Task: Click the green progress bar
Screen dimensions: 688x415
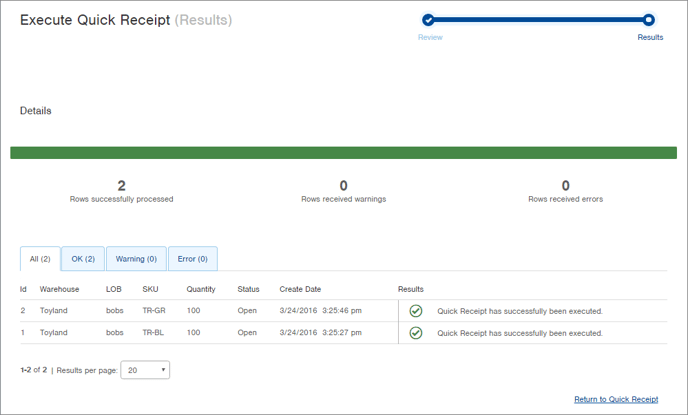Action: pos(343,153)
